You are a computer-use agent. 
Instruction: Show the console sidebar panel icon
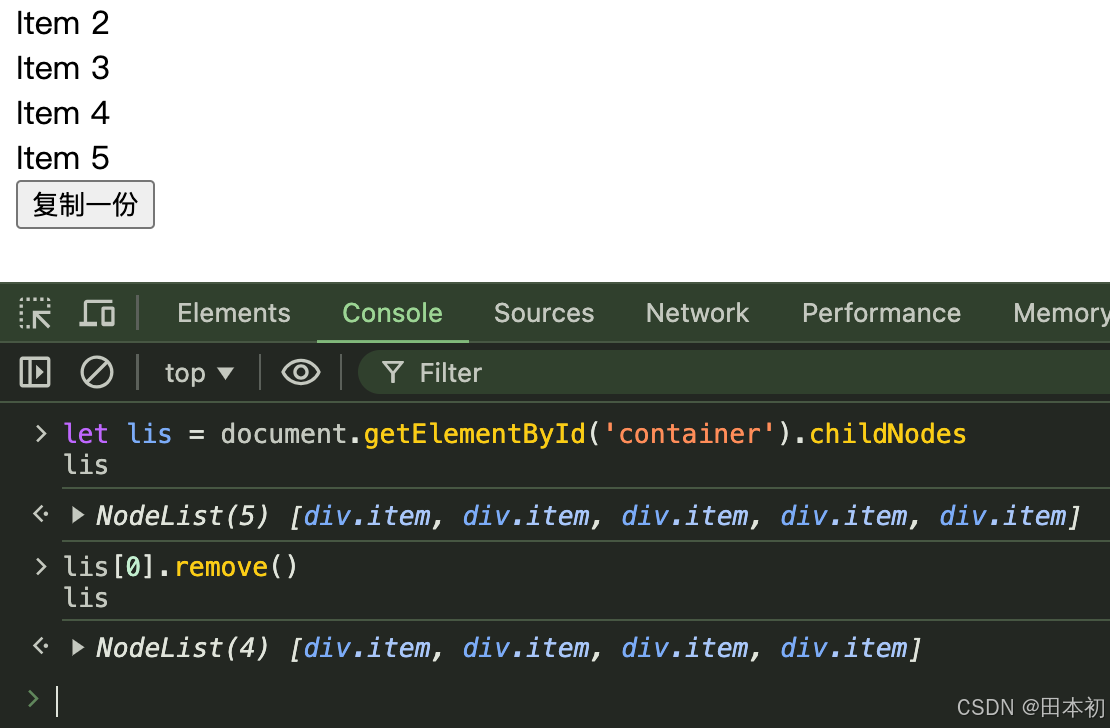pyautogui.click(x=35, y=372)
